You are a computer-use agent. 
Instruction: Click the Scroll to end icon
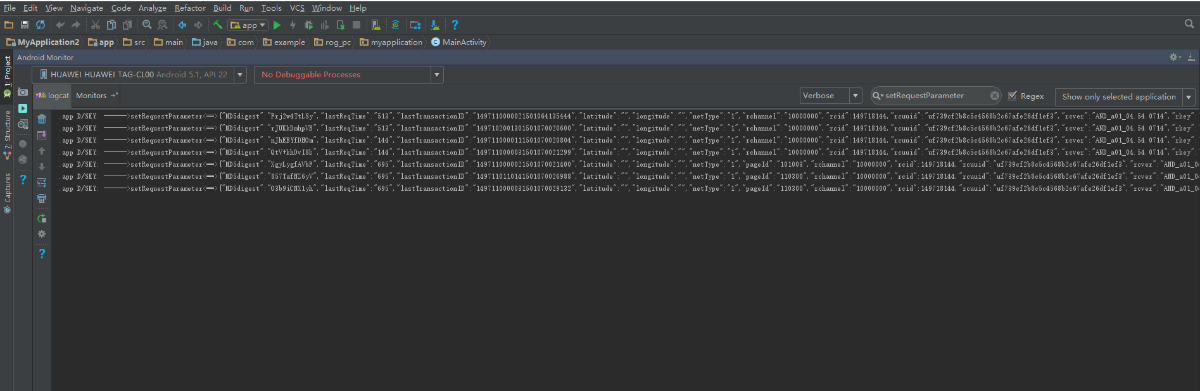(41, 134)
